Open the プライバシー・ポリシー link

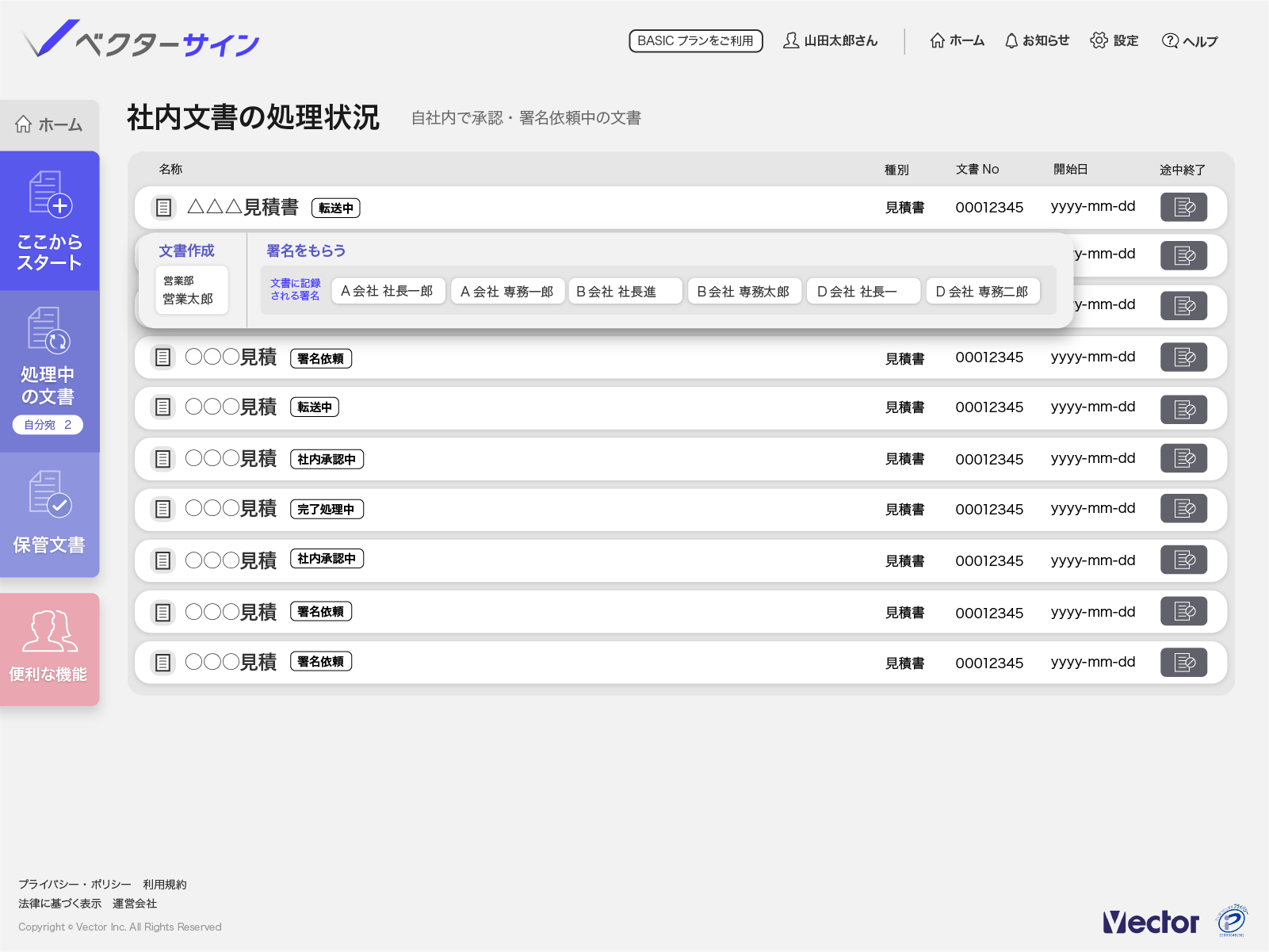tap(75, 884)
